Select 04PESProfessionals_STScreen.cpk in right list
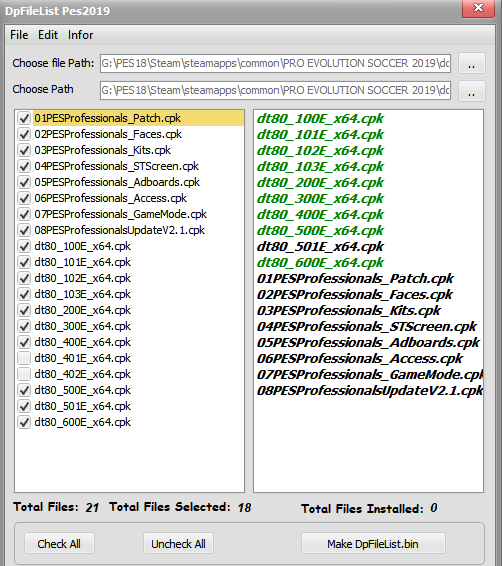502x566 pixels. coord(367,327)
